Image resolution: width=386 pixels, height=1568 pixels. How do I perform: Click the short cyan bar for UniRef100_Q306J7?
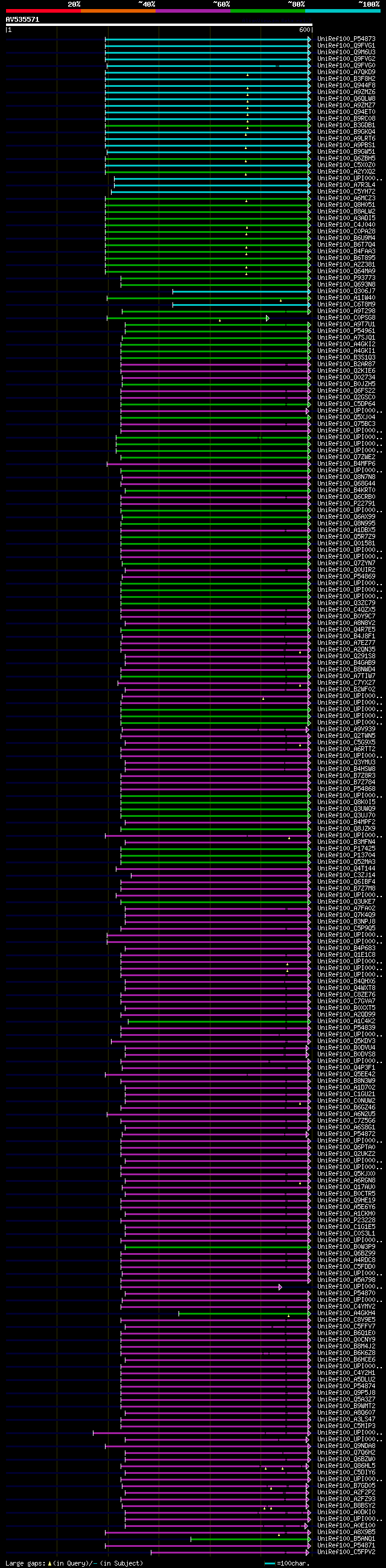click(242, 291)
